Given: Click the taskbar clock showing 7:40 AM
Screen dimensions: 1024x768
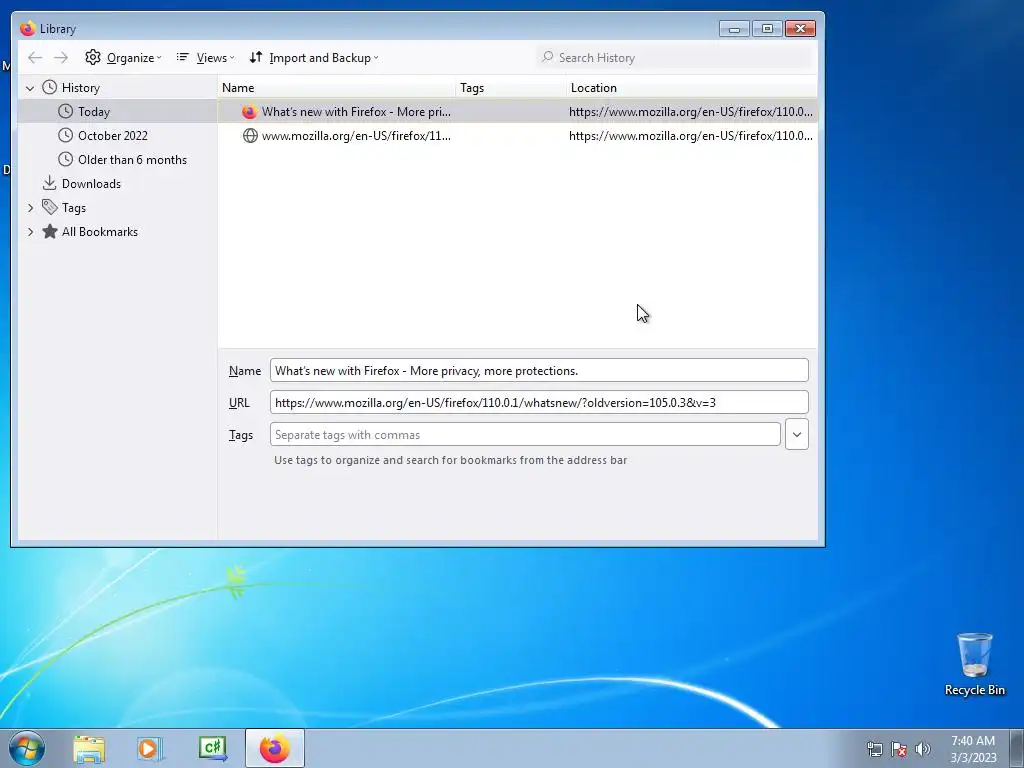Looking at the screenshot, I should [x=973, y=749].
